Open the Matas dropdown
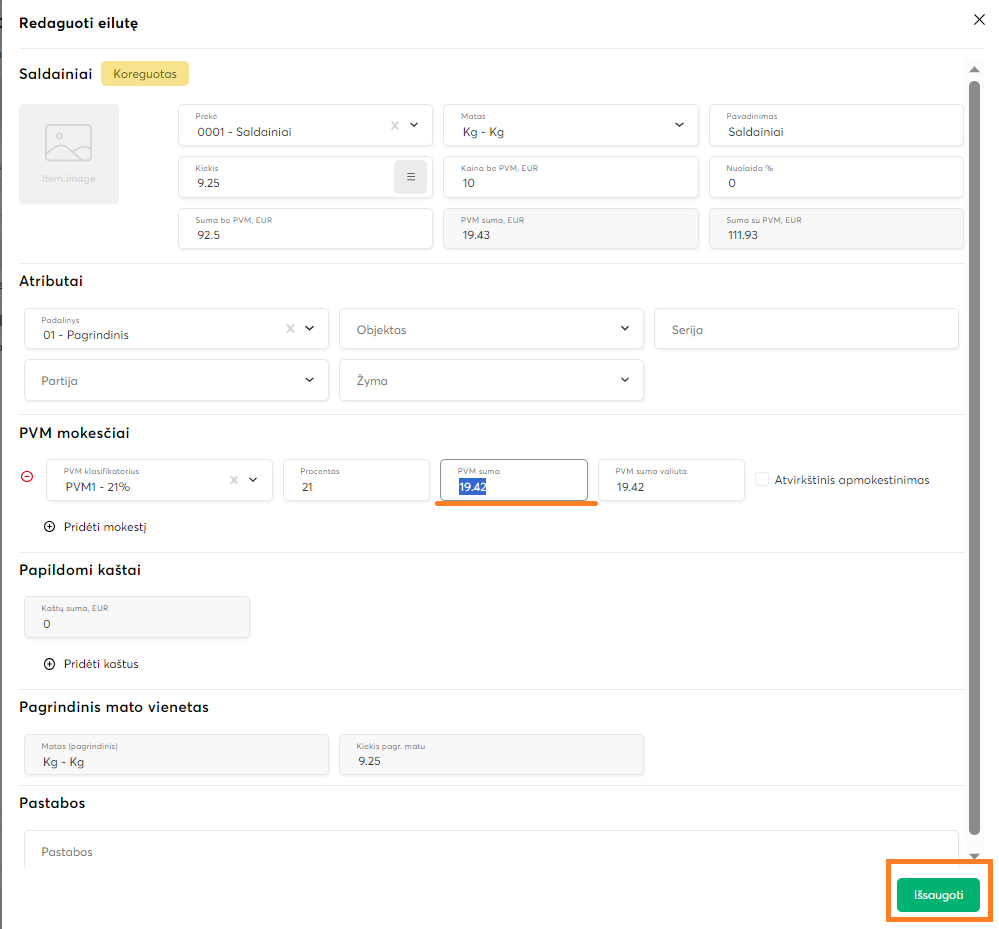Image resolution: width=999 pixels, height=929 pixels. tap(679, 125)
